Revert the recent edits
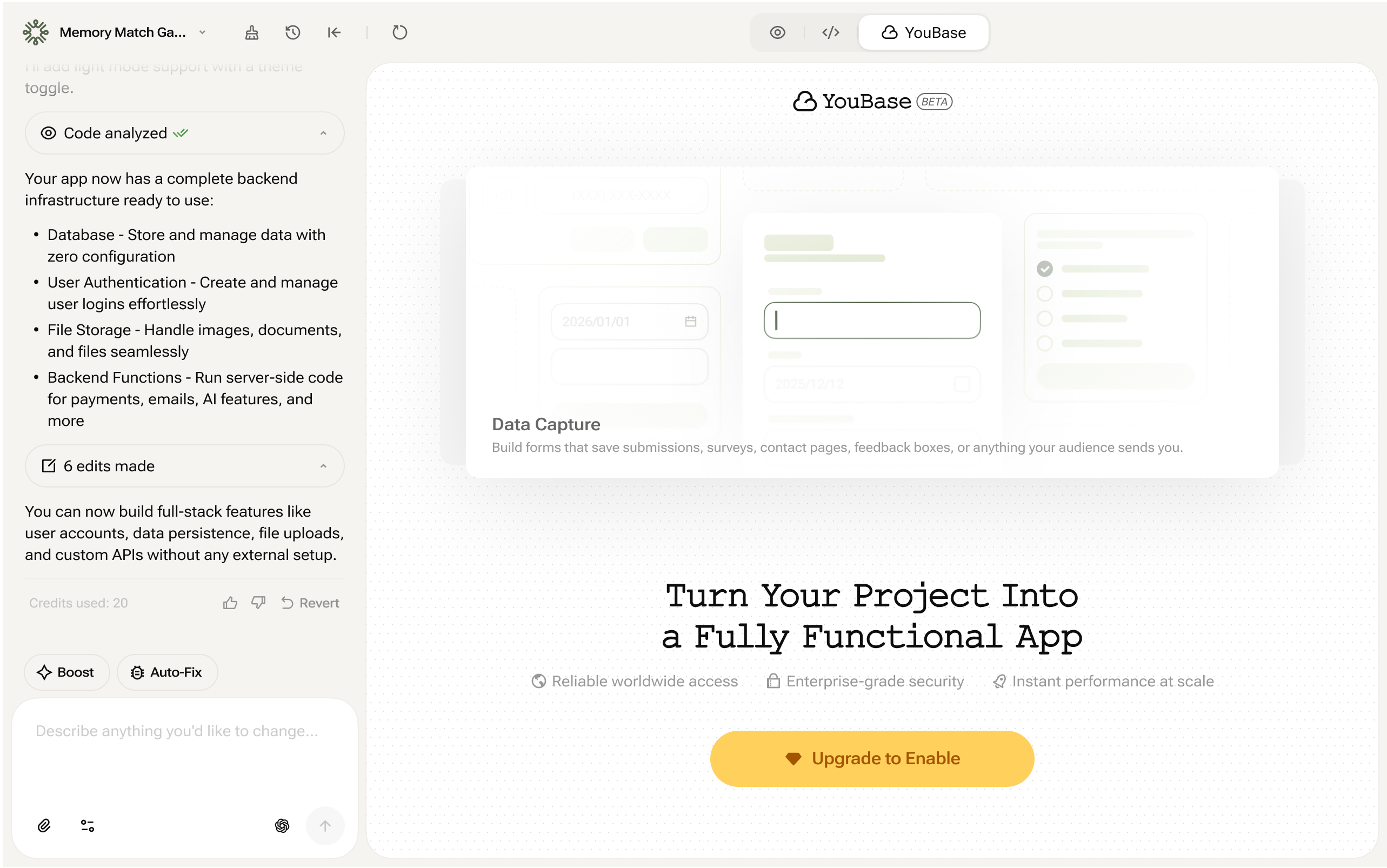This screenshot has width=1387, height=868. (310, 602)
